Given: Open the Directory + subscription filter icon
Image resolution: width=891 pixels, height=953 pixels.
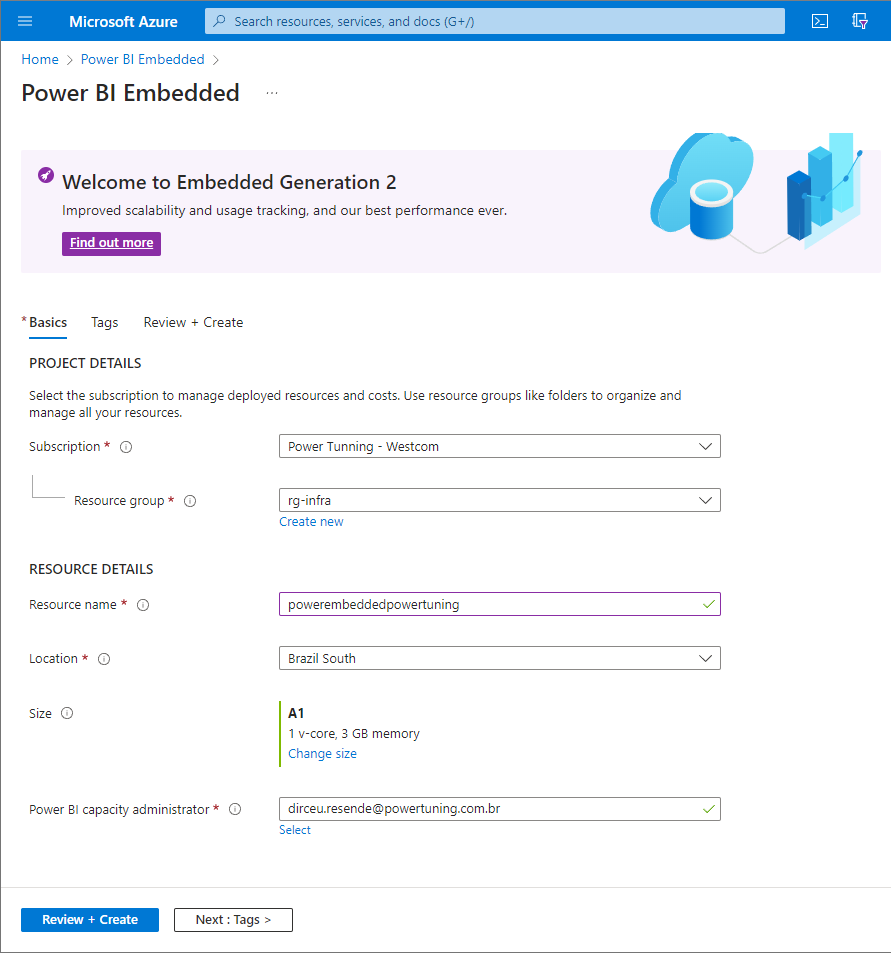Looking at the screenshot, I should [859, 21].
